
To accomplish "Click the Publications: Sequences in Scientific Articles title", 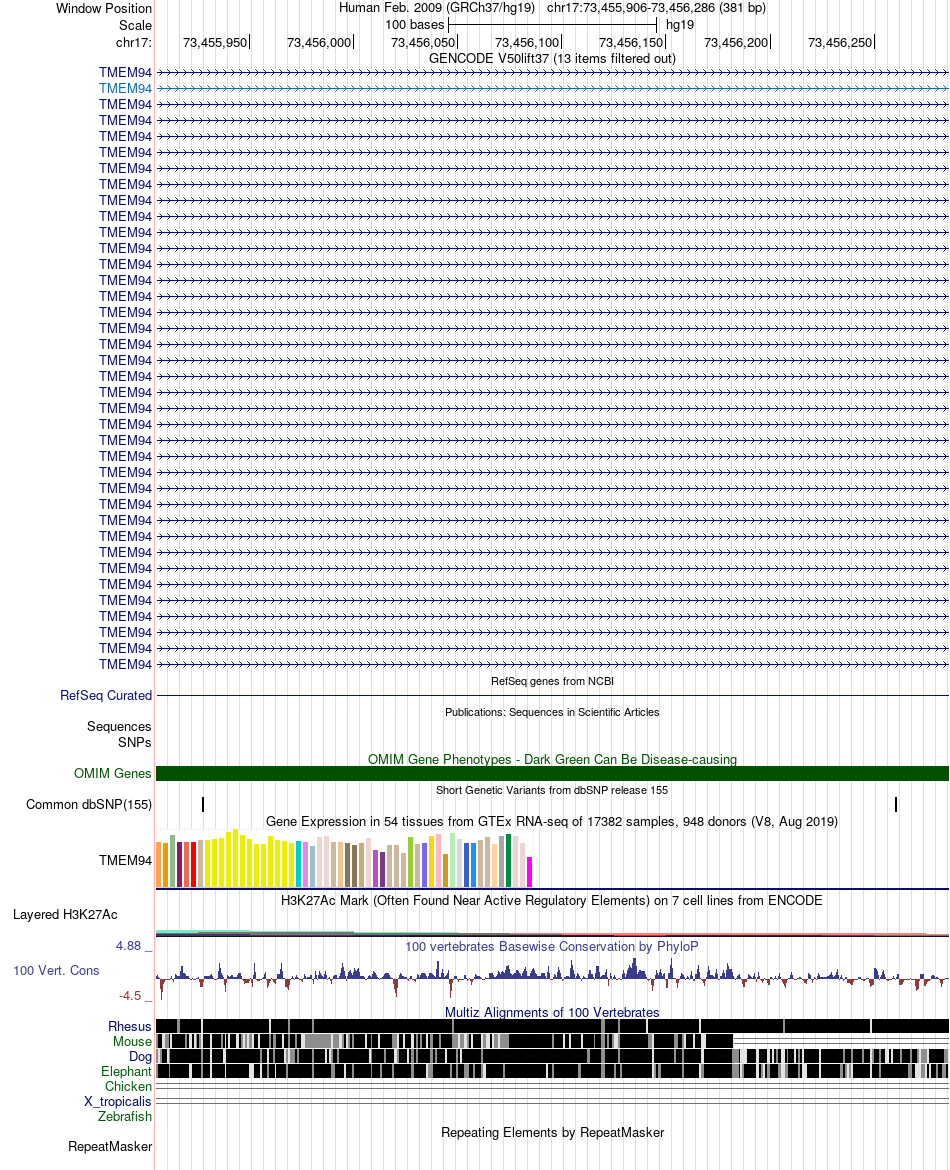I will coord(552,713).
